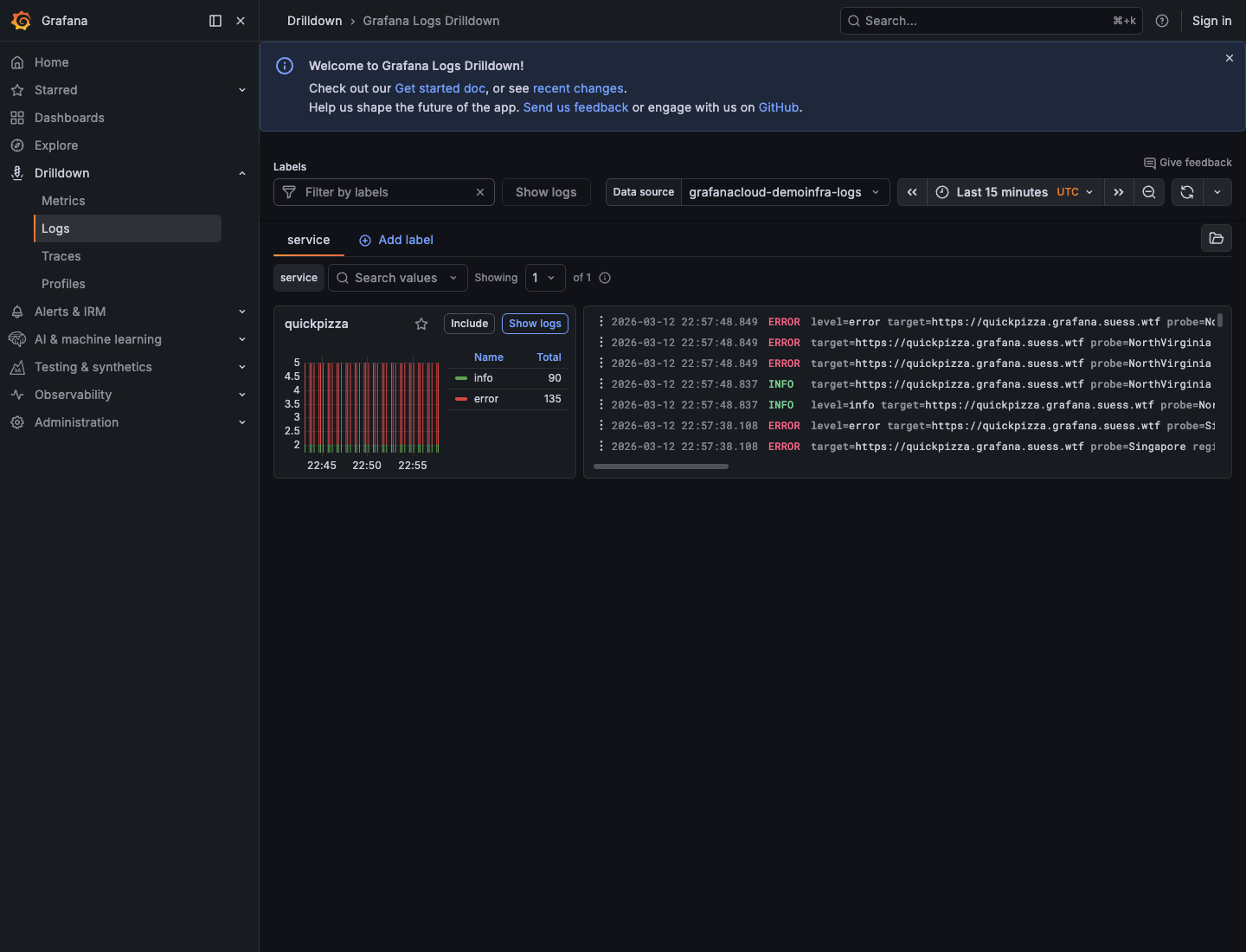Click the red error legend swatch
1246x952 pixels.
[x=462, y=399]
